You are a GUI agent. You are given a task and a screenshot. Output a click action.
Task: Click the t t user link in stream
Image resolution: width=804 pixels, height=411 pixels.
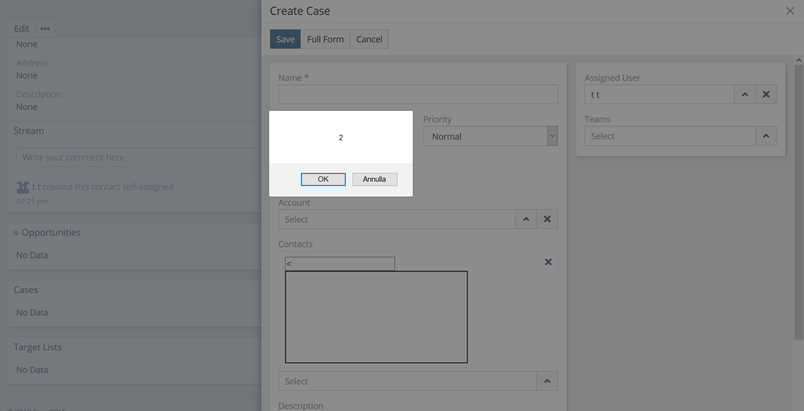36,187
